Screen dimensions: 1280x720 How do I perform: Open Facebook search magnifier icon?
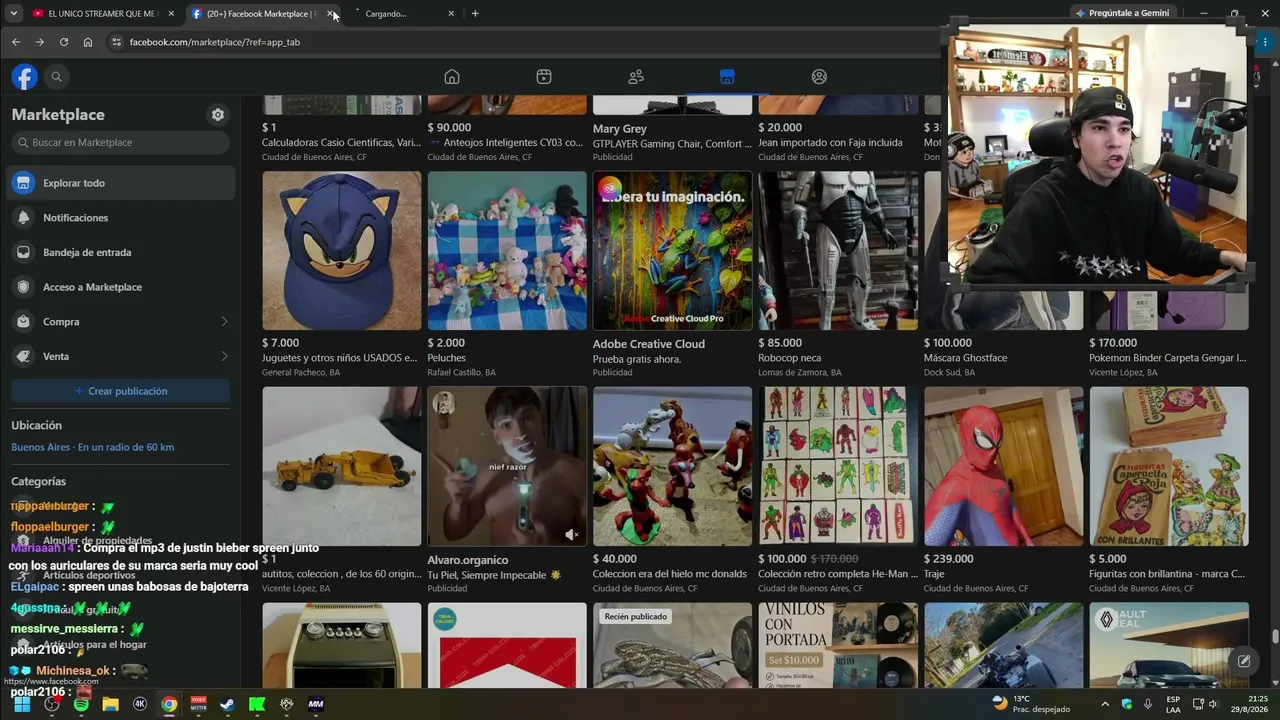(x=57, y=77)
